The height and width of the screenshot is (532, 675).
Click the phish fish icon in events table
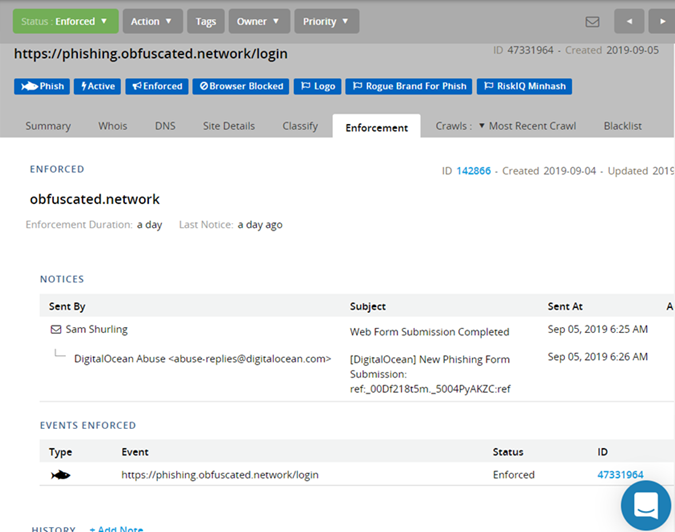[x=61, y=475]
